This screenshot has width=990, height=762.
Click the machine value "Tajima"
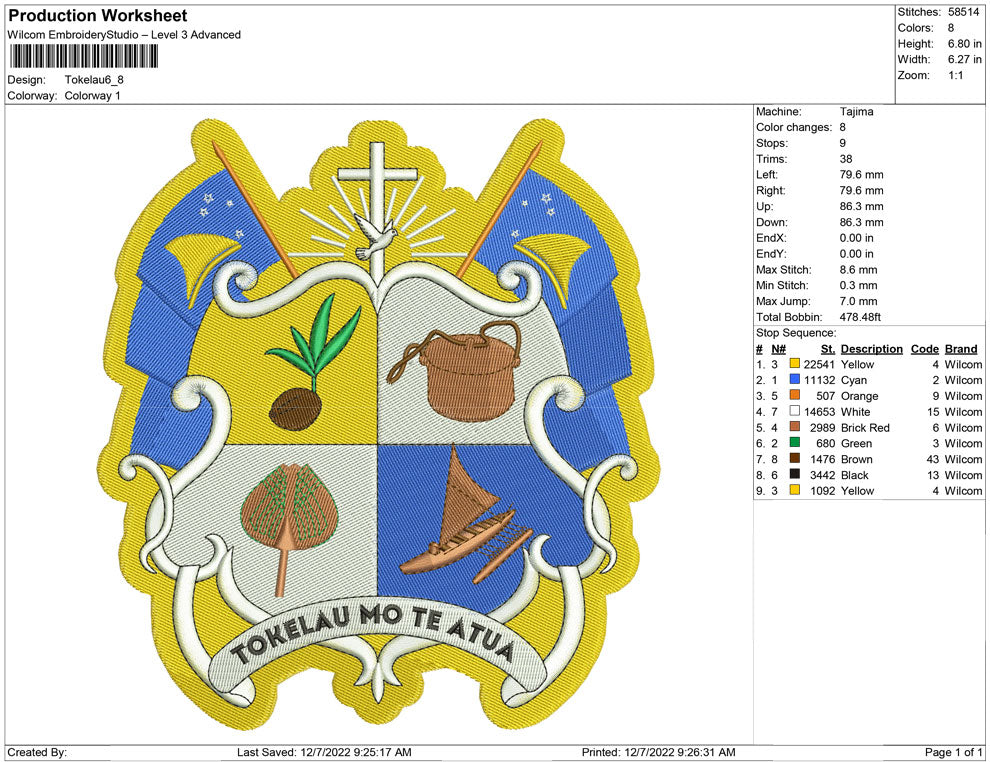tap(856, 112)
